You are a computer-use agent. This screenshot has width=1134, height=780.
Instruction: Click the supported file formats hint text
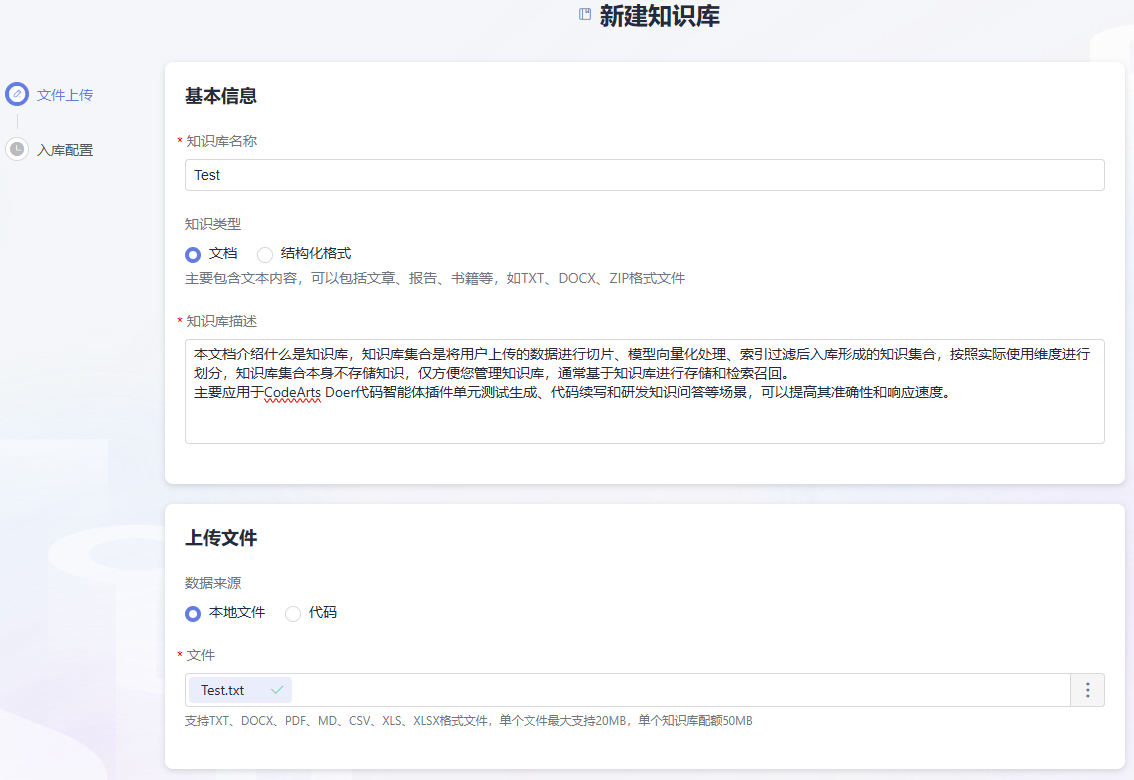(468, 721)
